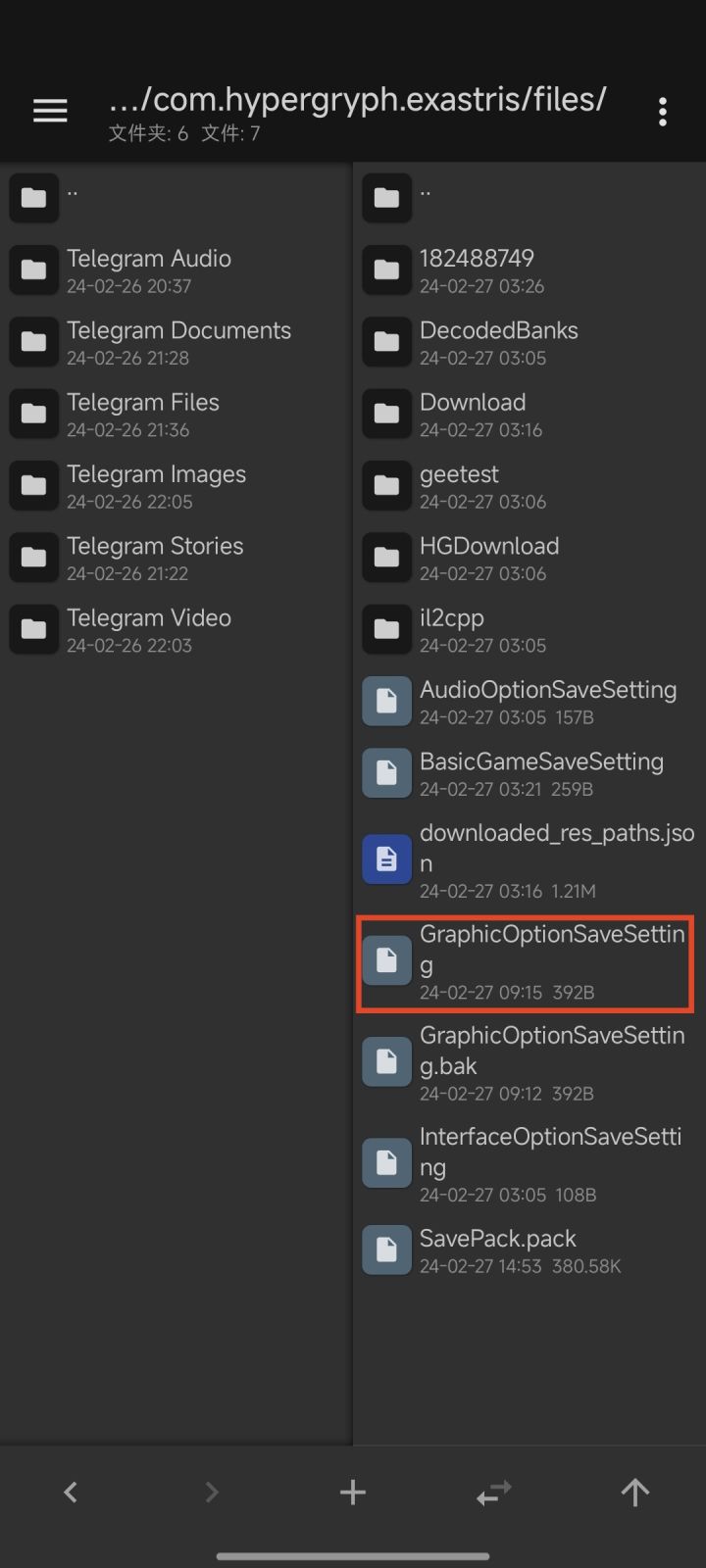This screenshot has width=706, height=1568.
Task: Open the Telegram Audio folder
Action: [149, 269]
